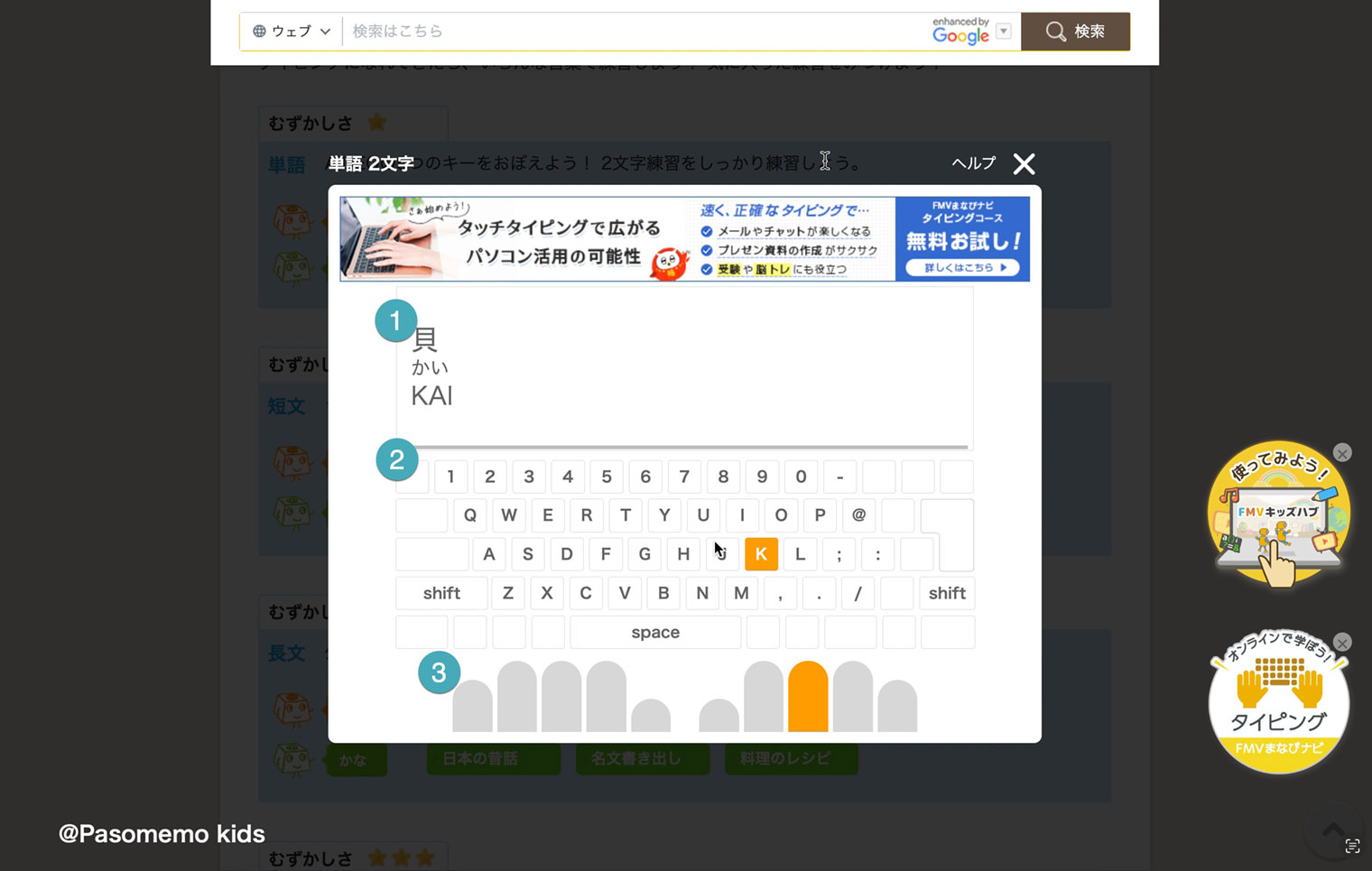Close the FMVキッズハブ floating badge

point(1343,453)
